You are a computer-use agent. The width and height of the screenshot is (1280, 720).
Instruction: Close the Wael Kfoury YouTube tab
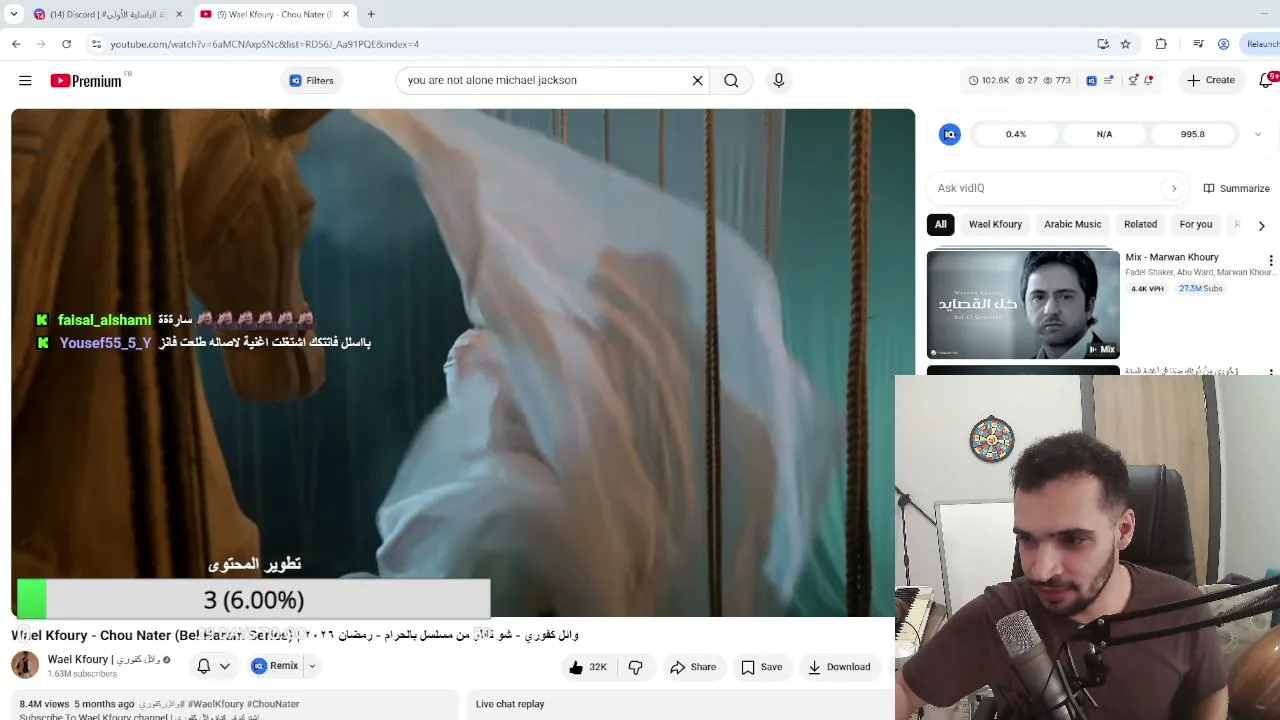pos(345,14)
